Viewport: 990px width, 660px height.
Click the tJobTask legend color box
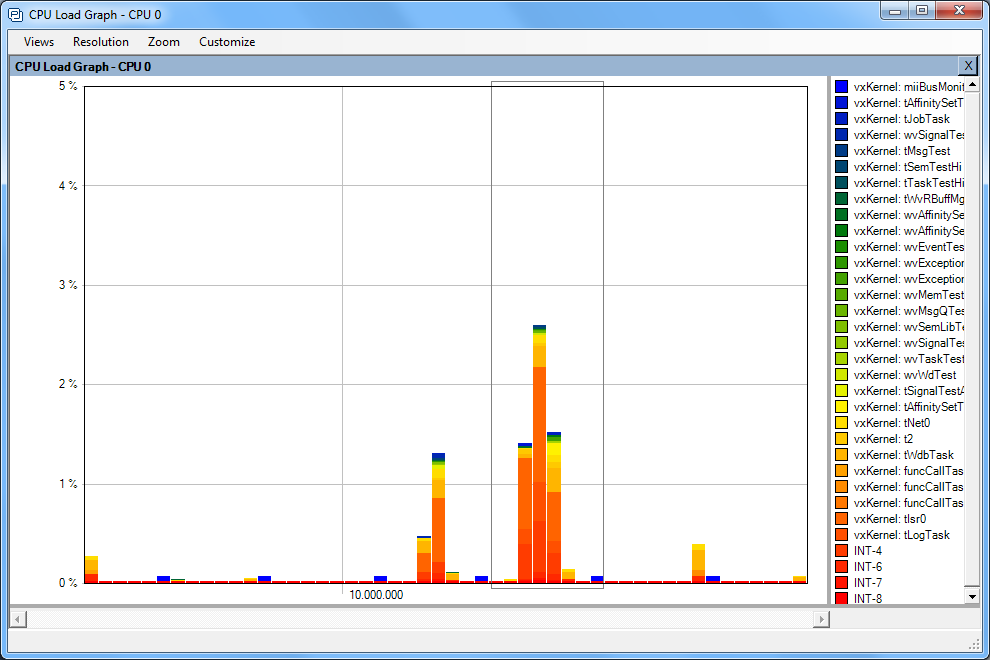pos(841,119)
